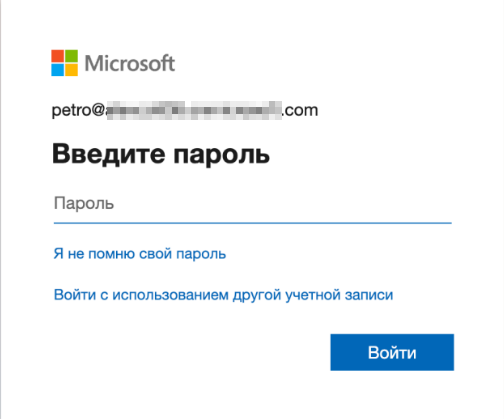Screen dimensions: 504x419
Task: Click the gray Microsoft wordmark text
Action: pos(130,63)
